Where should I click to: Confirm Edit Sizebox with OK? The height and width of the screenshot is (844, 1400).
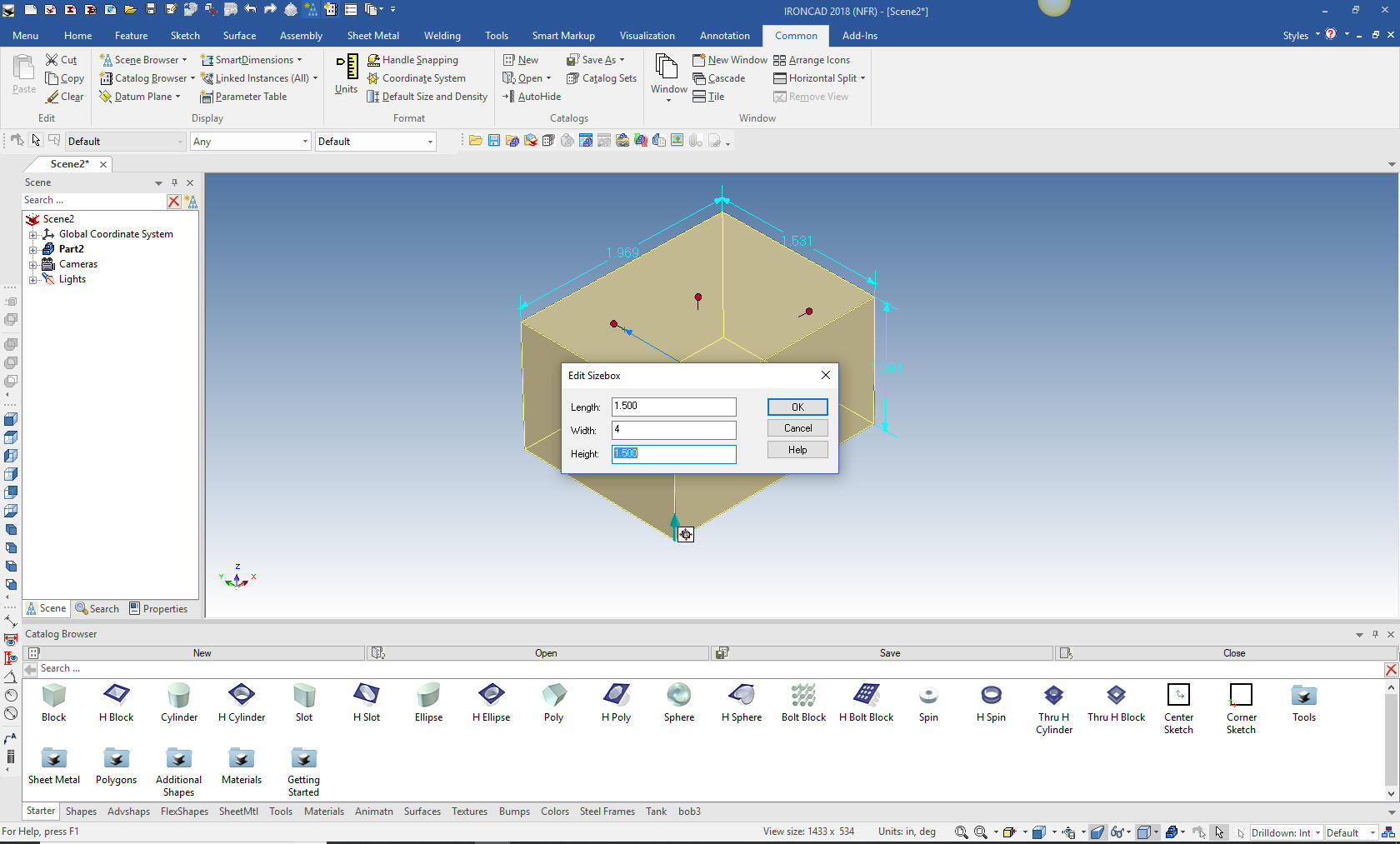(x=797, y=407)
